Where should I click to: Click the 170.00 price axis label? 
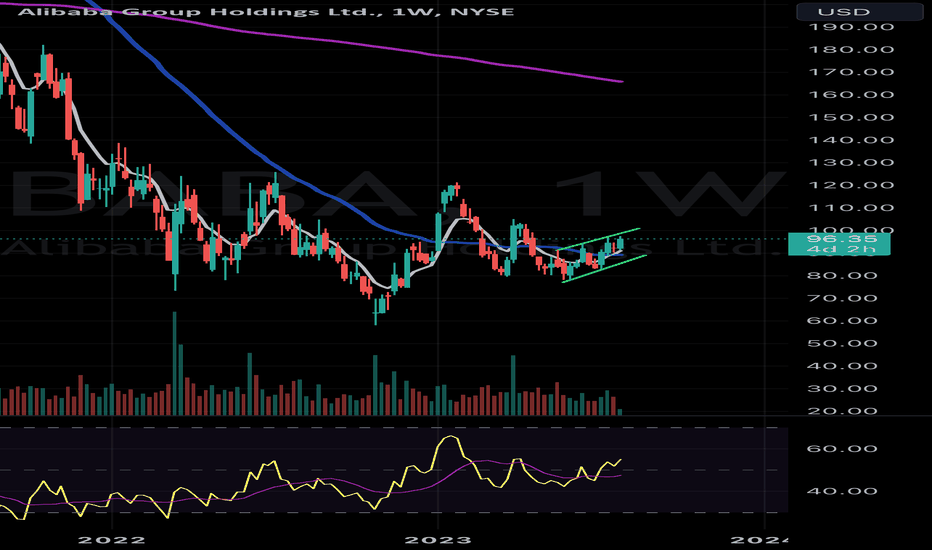coord(851,72)
